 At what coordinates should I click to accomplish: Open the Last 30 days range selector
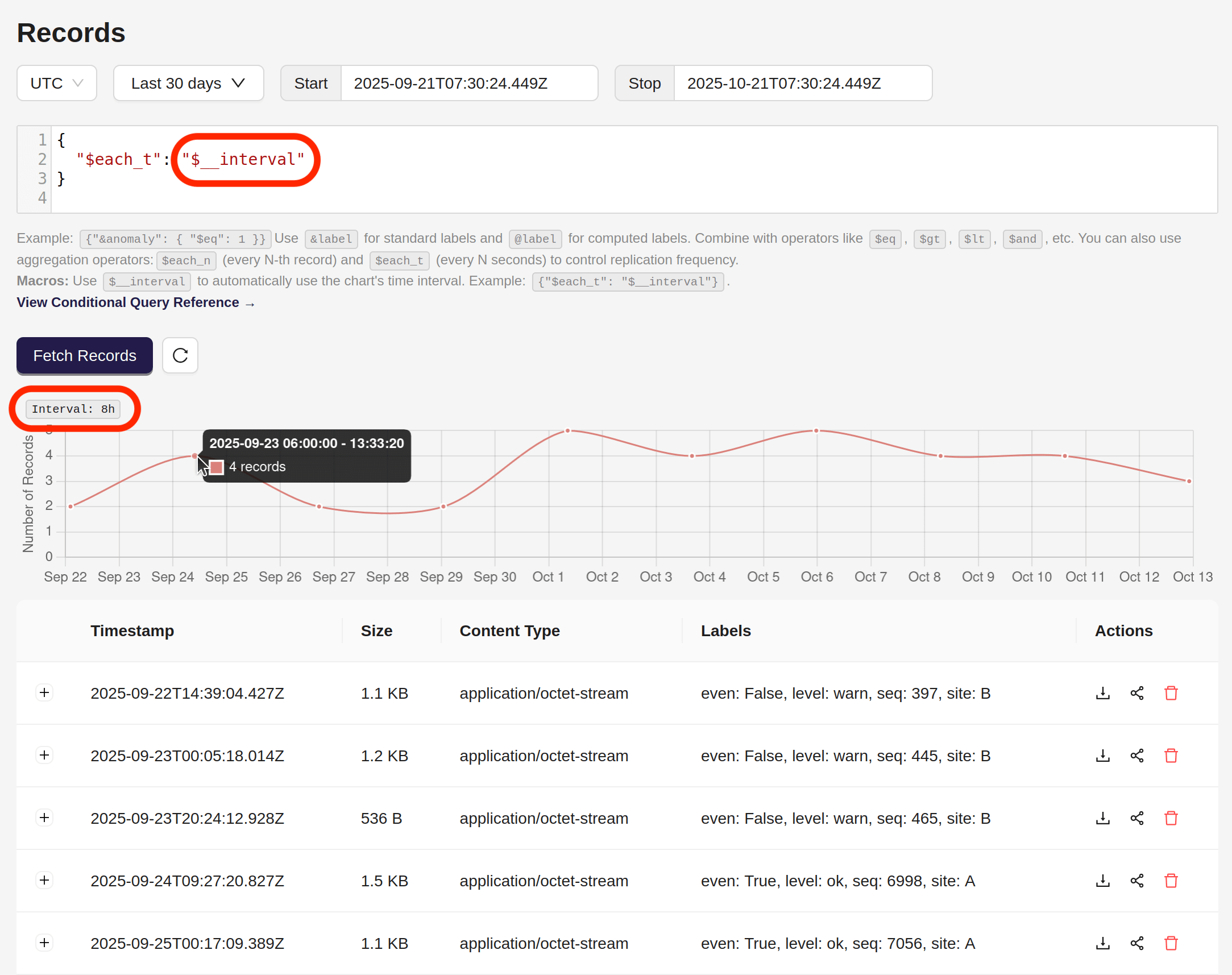(x=188, y=83)
